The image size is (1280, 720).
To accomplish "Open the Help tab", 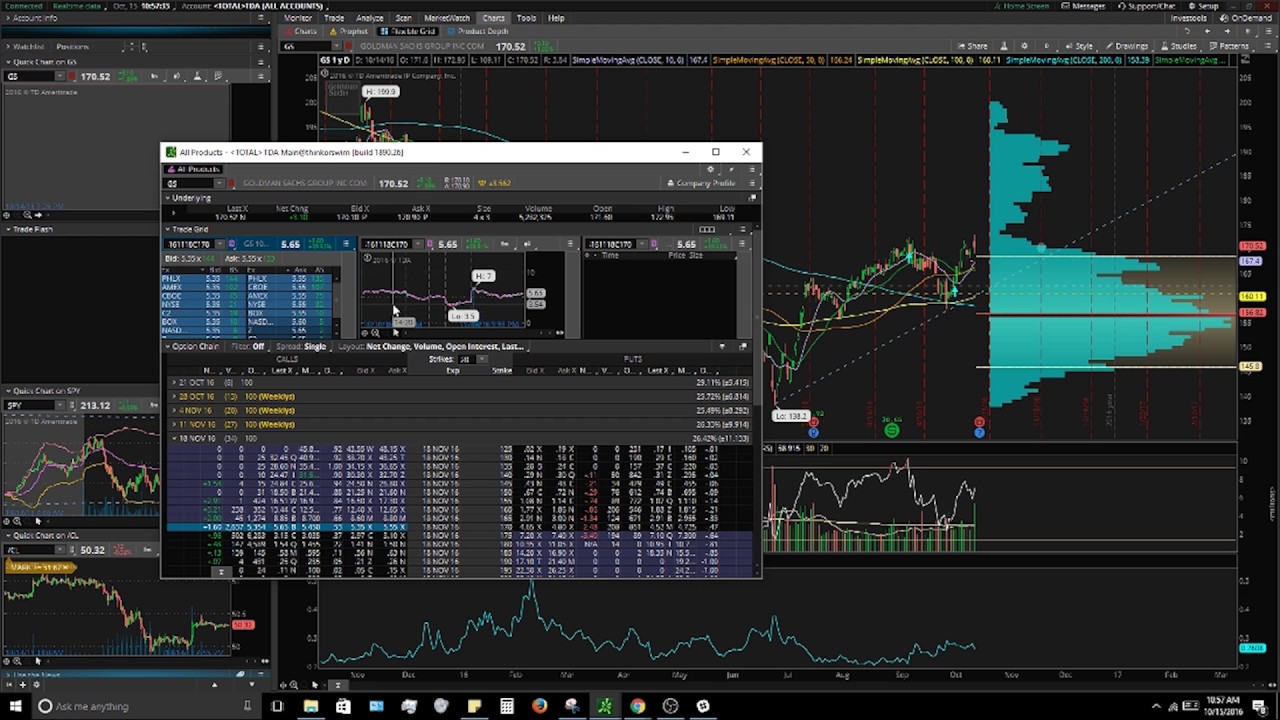I will pyautogui.click(x=556, y=18).
